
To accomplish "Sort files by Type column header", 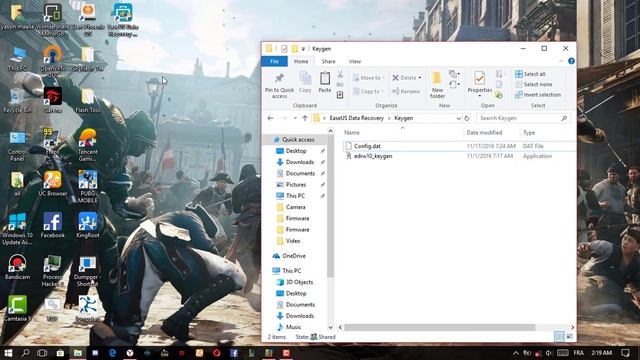I will [x=529, y=133].
